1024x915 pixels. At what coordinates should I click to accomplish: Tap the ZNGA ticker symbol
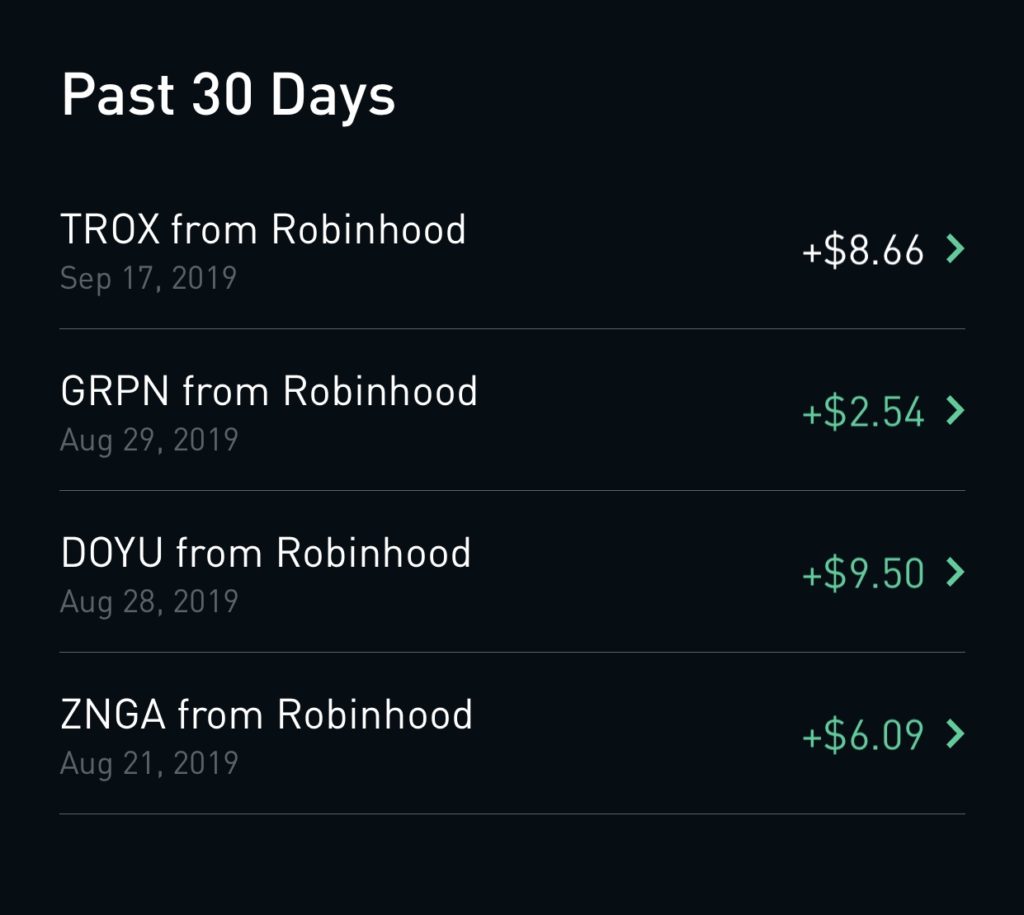point(112,714)
